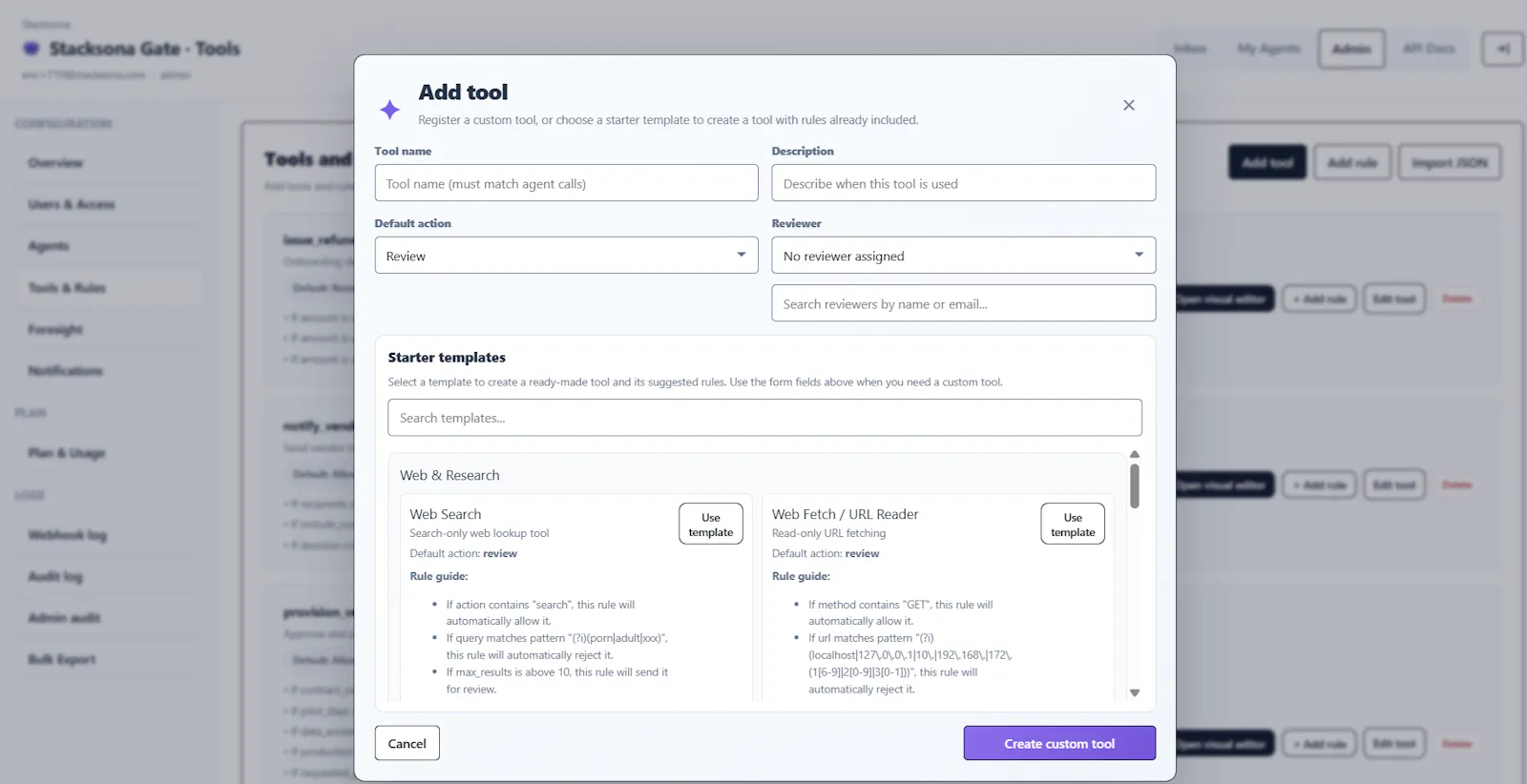Image resolution: width=1527 pixels, height=784 pixels.
Task: Click Search reviewers by name field
Action: [963, 303]
